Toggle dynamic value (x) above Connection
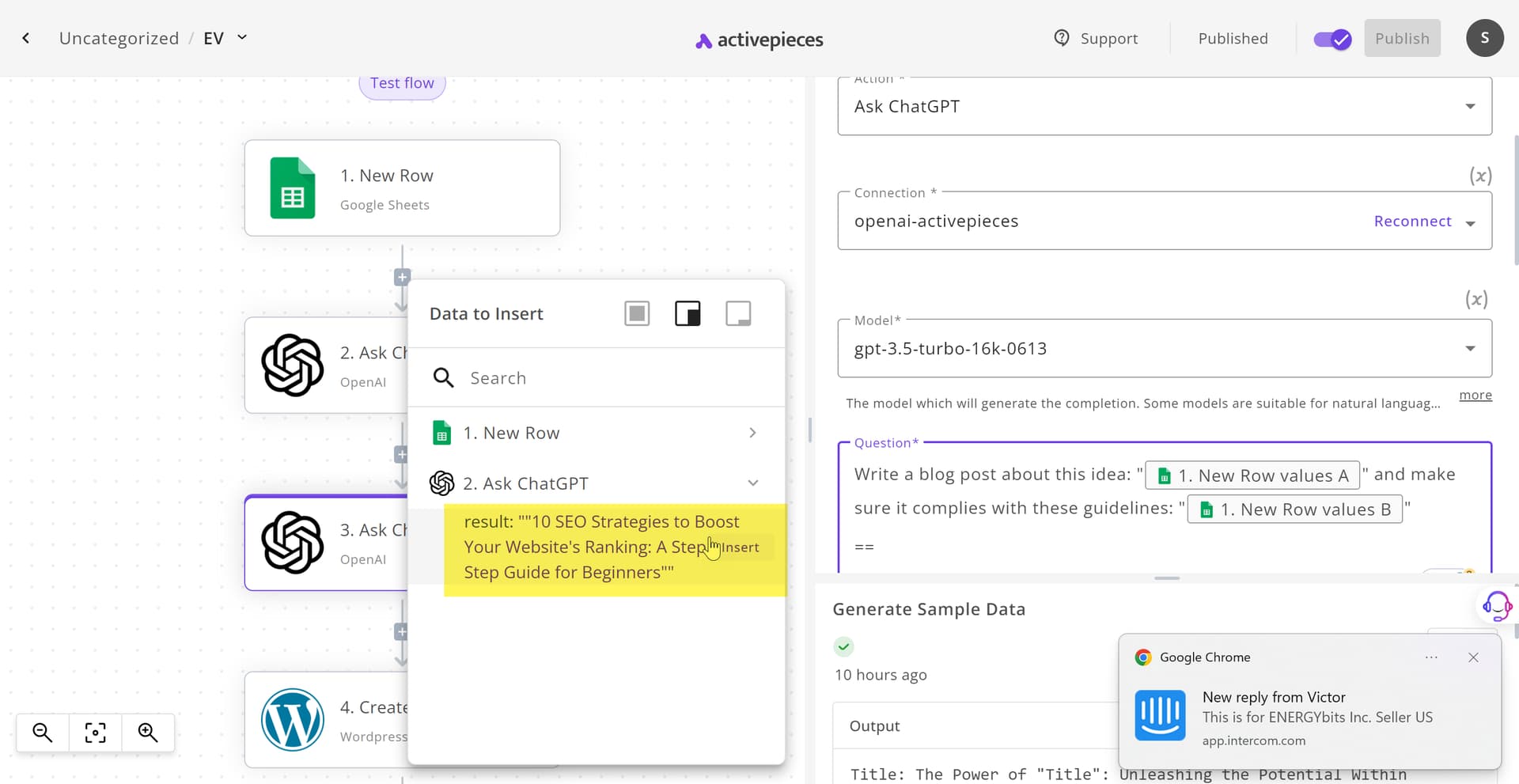 point(1480,176)
